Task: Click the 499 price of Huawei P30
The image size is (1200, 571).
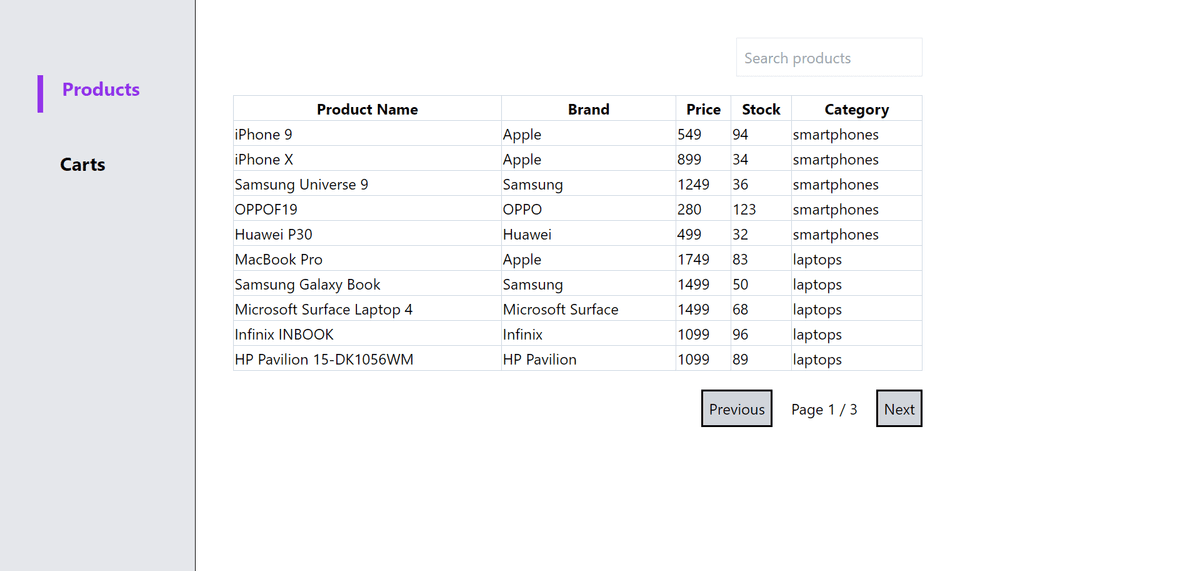Action: [689, 234]
